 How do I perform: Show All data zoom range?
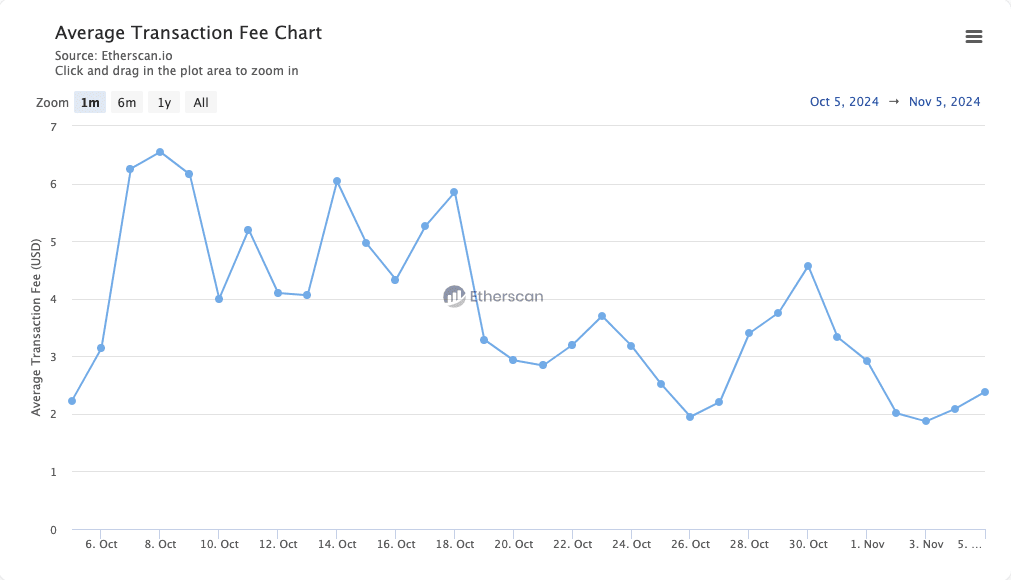click(201, 102)
